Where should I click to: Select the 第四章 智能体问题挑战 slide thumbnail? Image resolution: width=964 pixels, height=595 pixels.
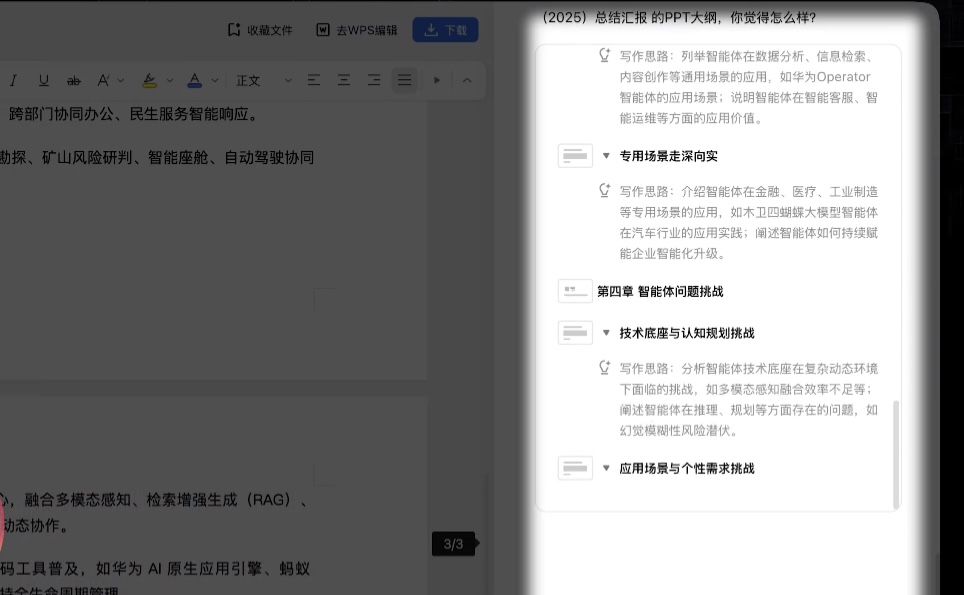(575, 291)
